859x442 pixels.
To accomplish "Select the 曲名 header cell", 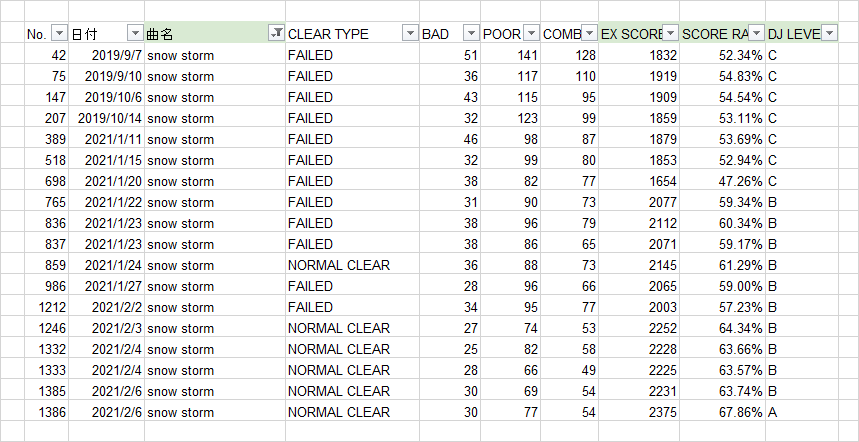I will click(215, 33).
